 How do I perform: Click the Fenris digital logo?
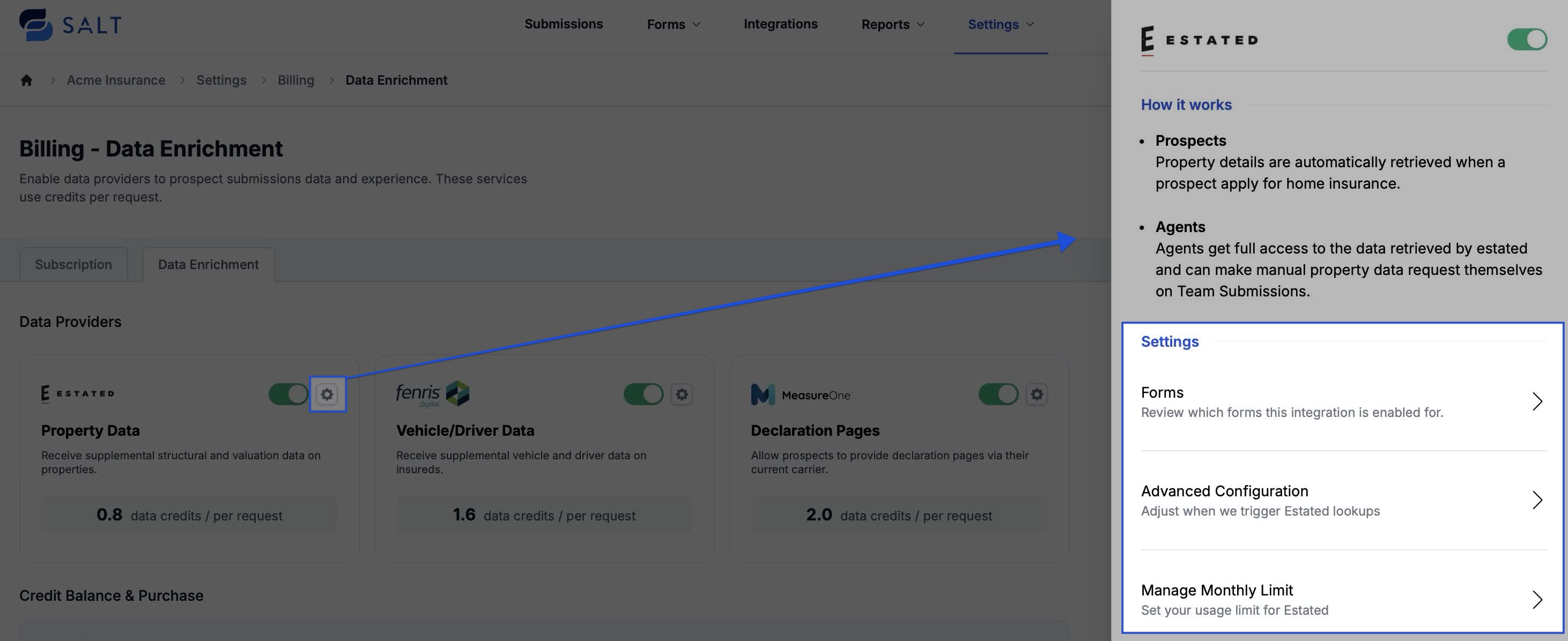point(432,394)
